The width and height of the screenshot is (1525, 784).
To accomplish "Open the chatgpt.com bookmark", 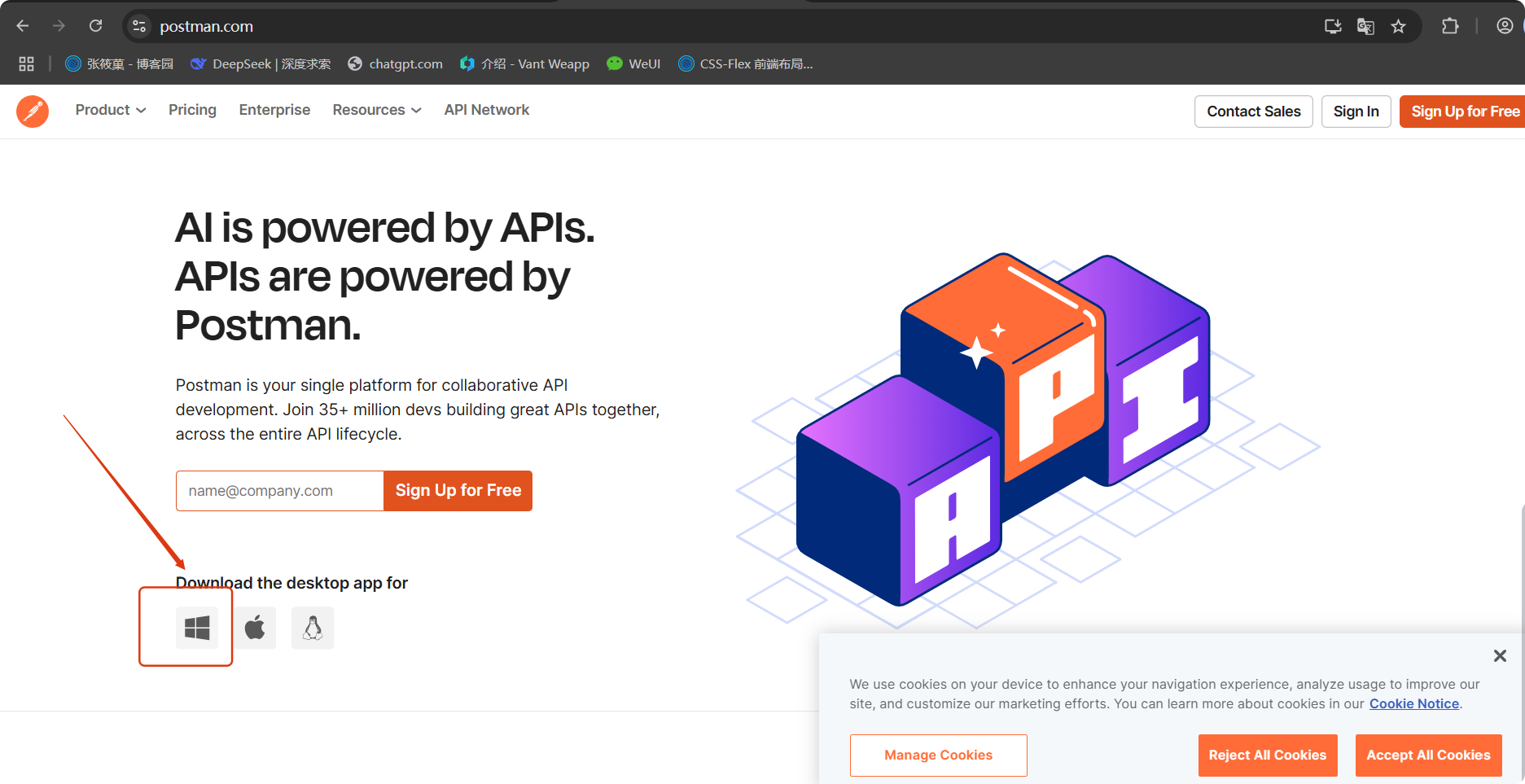I will pyautogui.click(x=396, y=64).
